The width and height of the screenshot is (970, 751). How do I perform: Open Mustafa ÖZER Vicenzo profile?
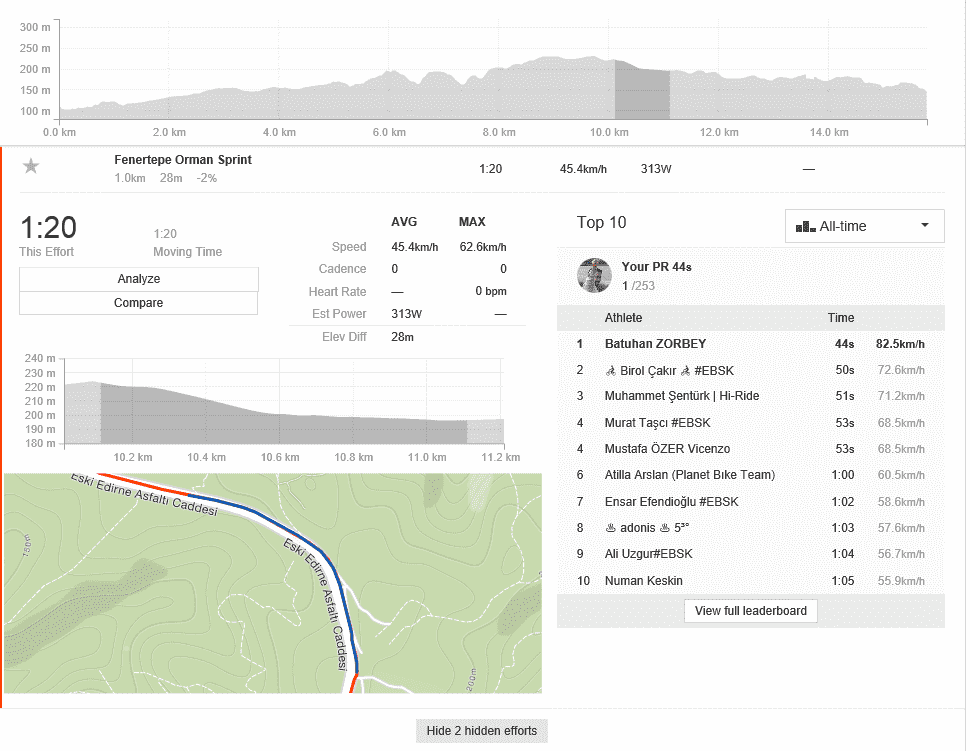667,449
